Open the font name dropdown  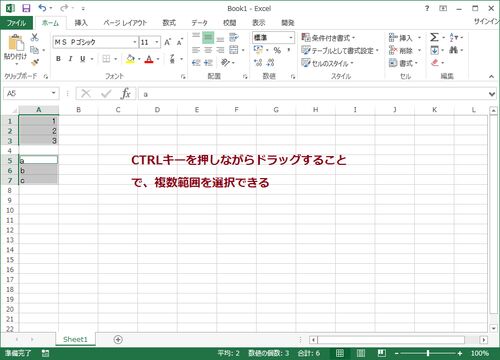[x=135, y=42]
